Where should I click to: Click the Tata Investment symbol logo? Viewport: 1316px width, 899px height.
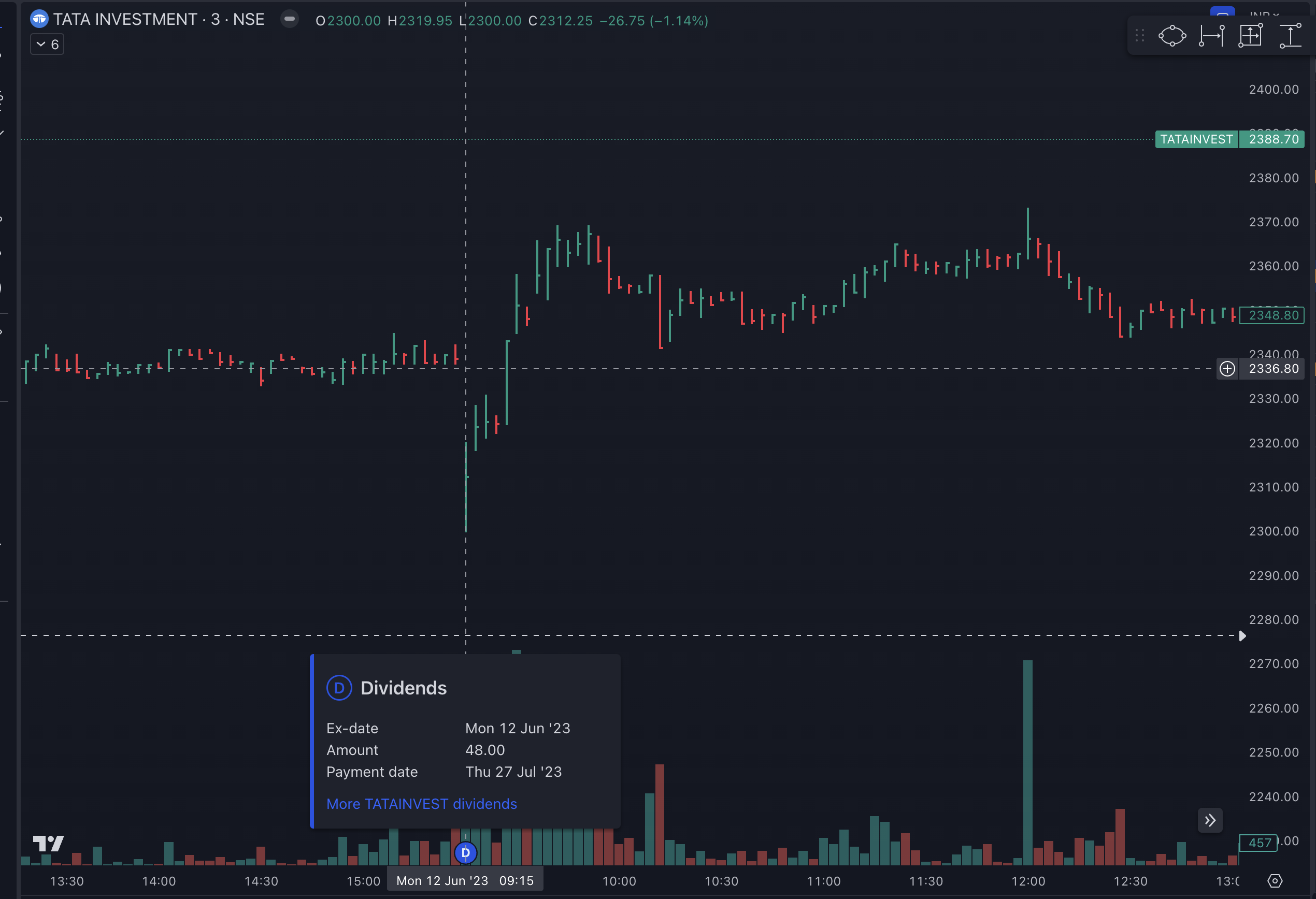pos(39,19)
